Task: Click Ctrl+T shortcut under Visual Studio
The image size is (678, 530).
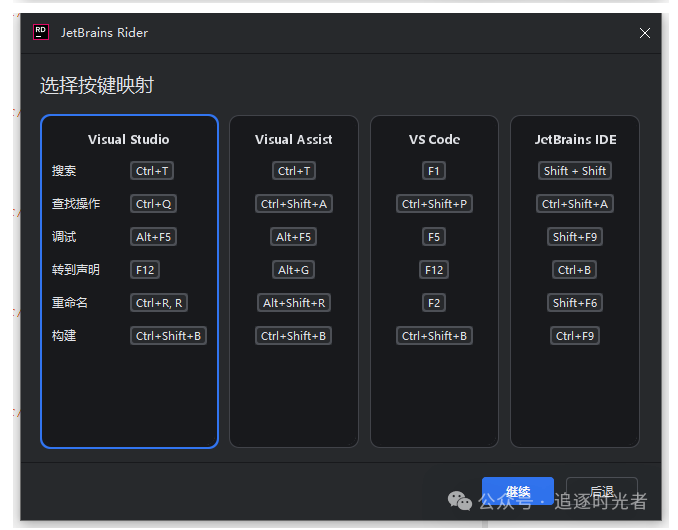Action: point(152,171)
